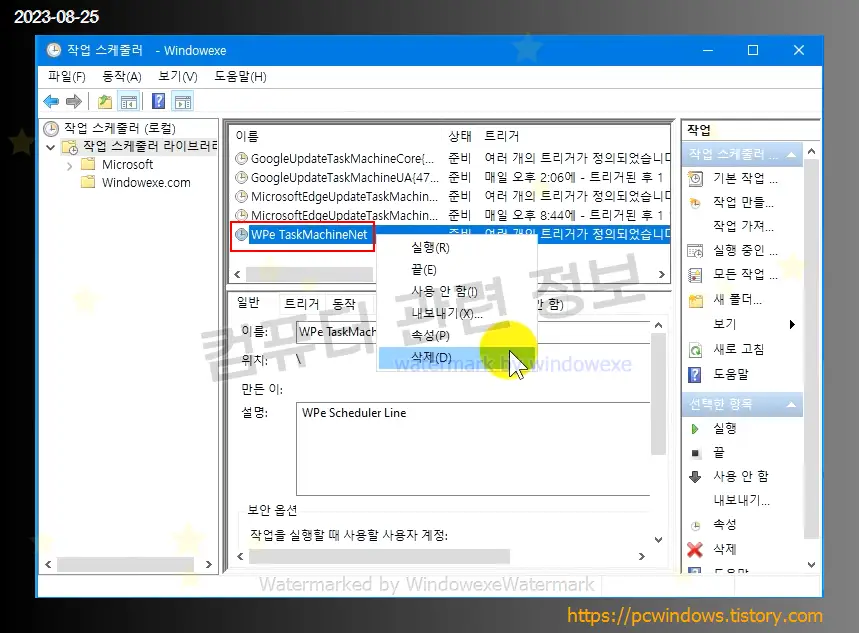The height and width of the screenshot is (633, 859).
Task: Click the 트리거 column header
Action: [x=501, y=136]
